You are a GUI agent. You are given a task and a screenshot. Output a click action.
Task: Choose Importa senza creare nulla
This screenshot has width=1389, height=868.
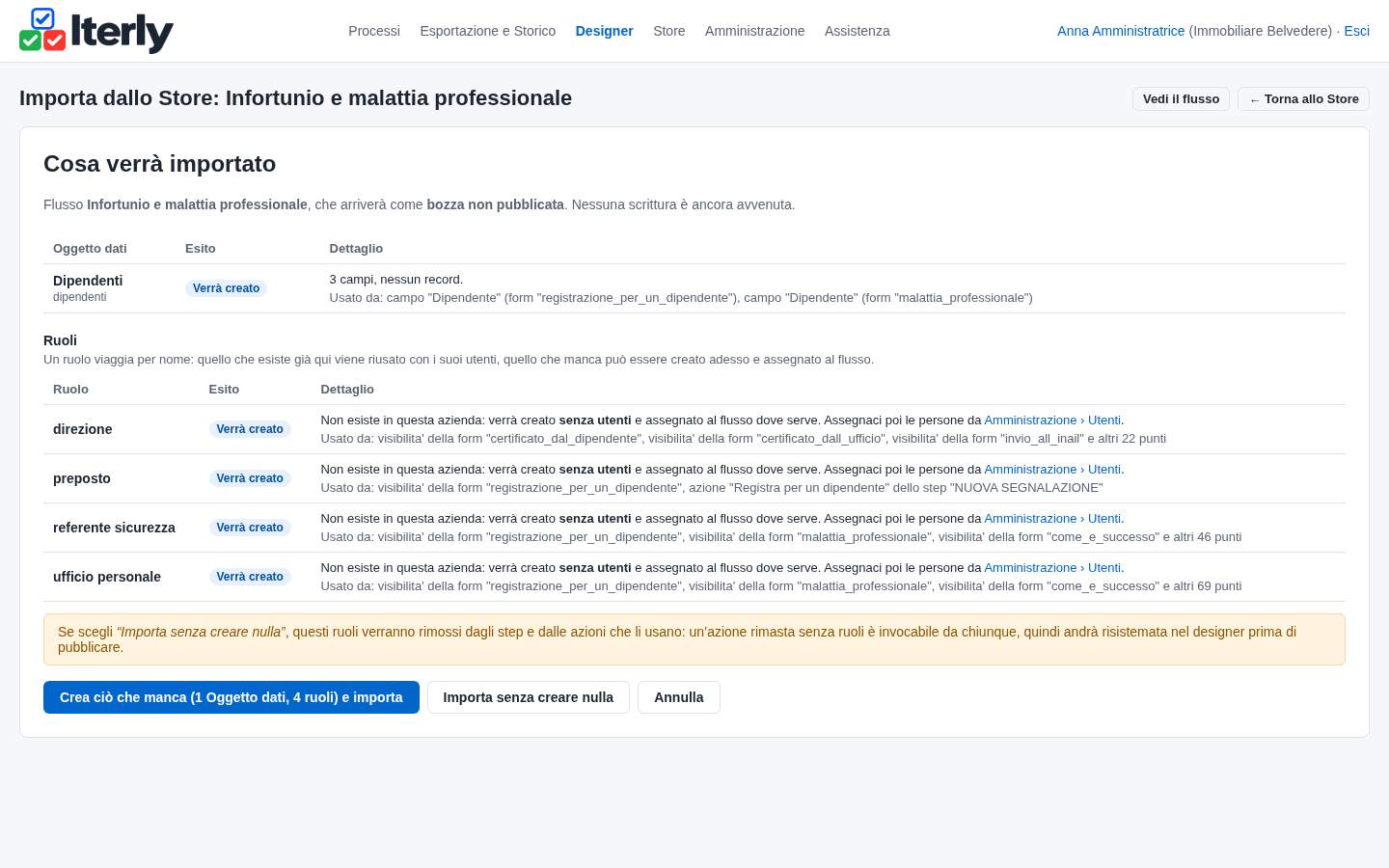click(x=529, y=697)
